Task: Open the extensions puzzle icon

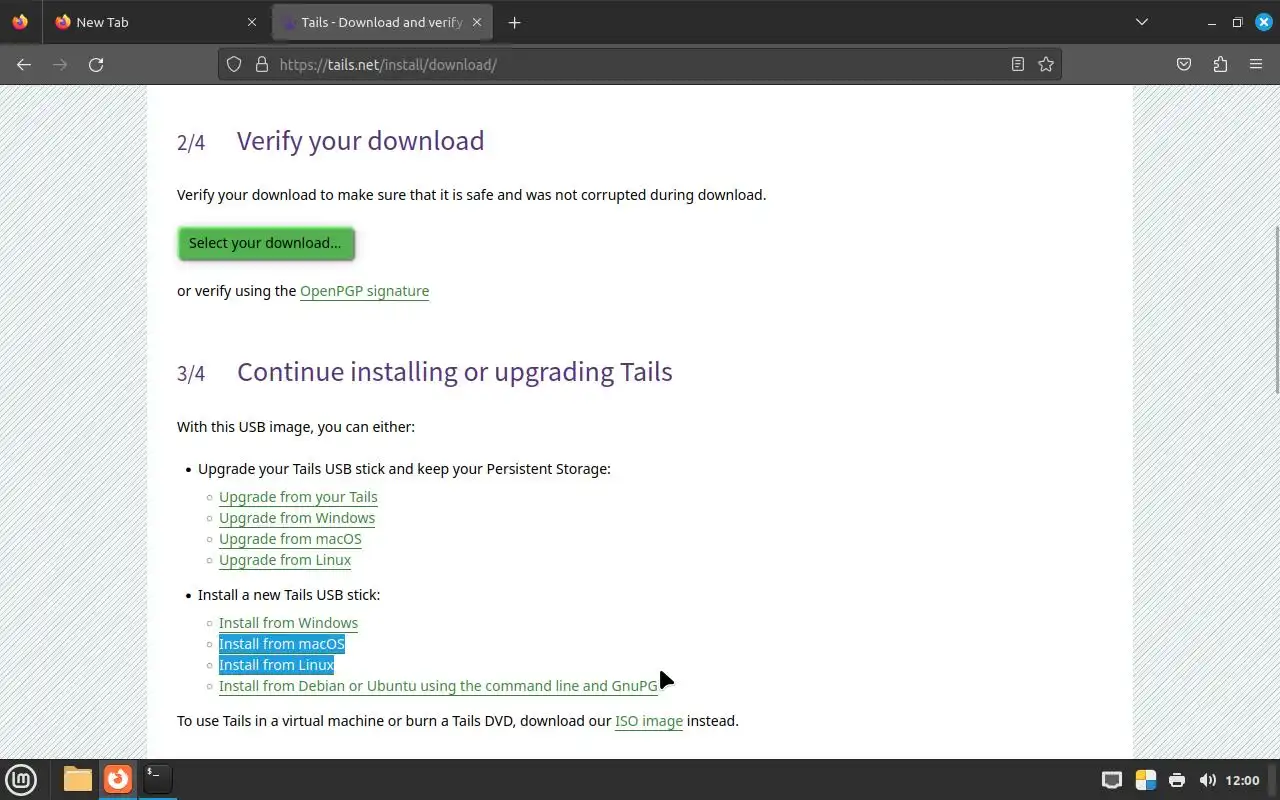Action: 1220,64
